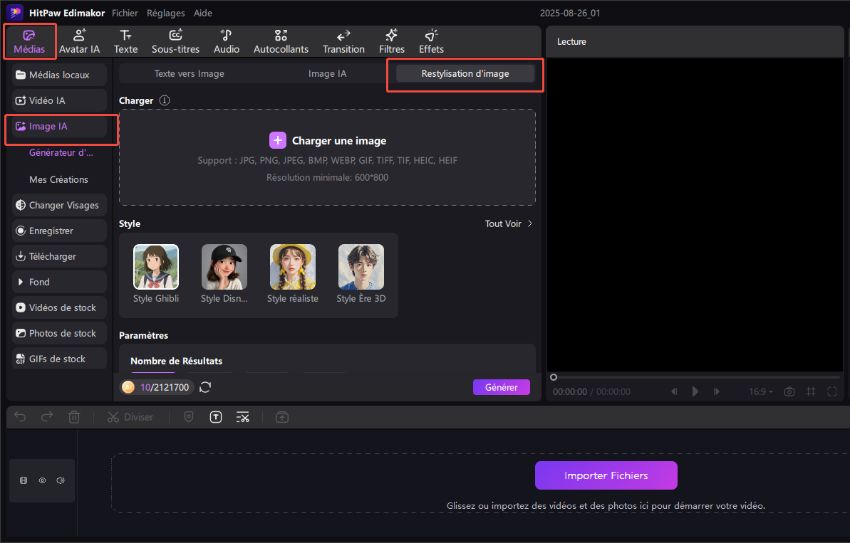Step to previous frame
Viewport: 850px width, 543px height.
pyautogui.click(x=674, y=391)
